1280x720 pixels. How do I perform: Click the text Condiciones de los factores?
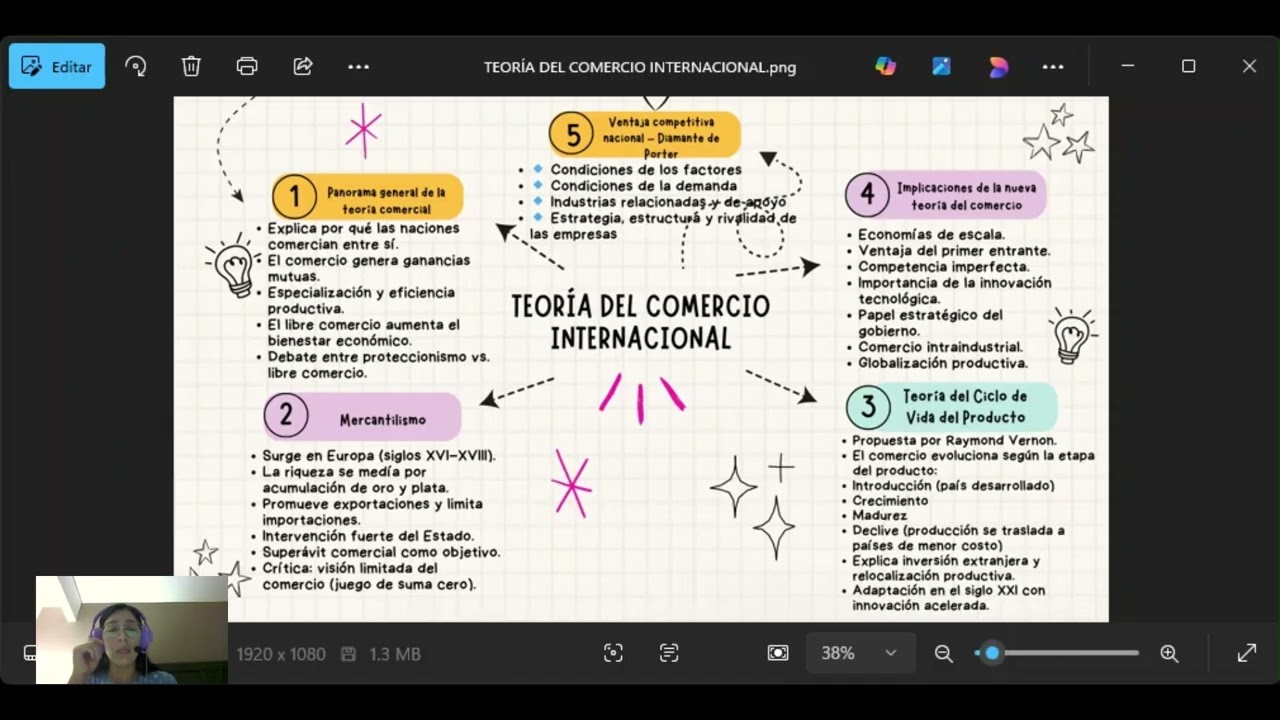coord(646,170)
